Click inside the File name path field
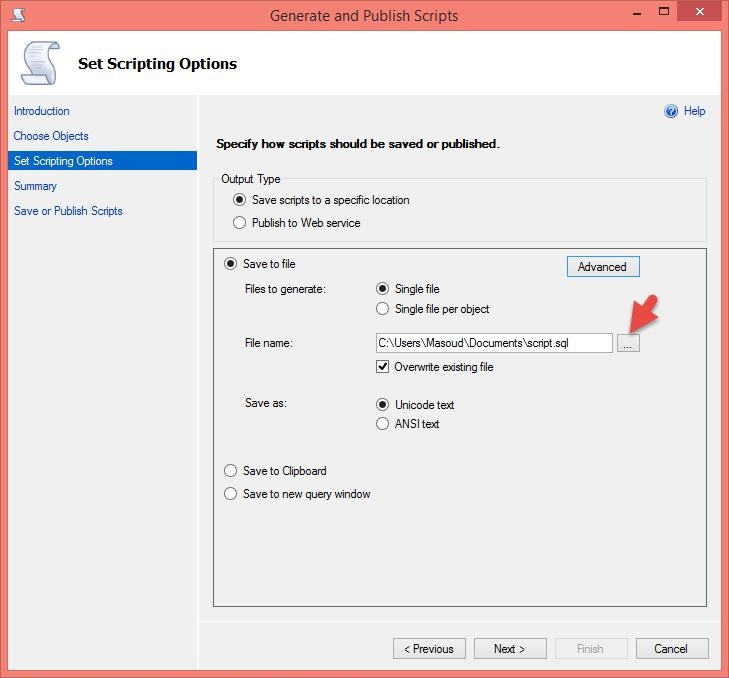 pyautogui.click(x=494, y=343)
